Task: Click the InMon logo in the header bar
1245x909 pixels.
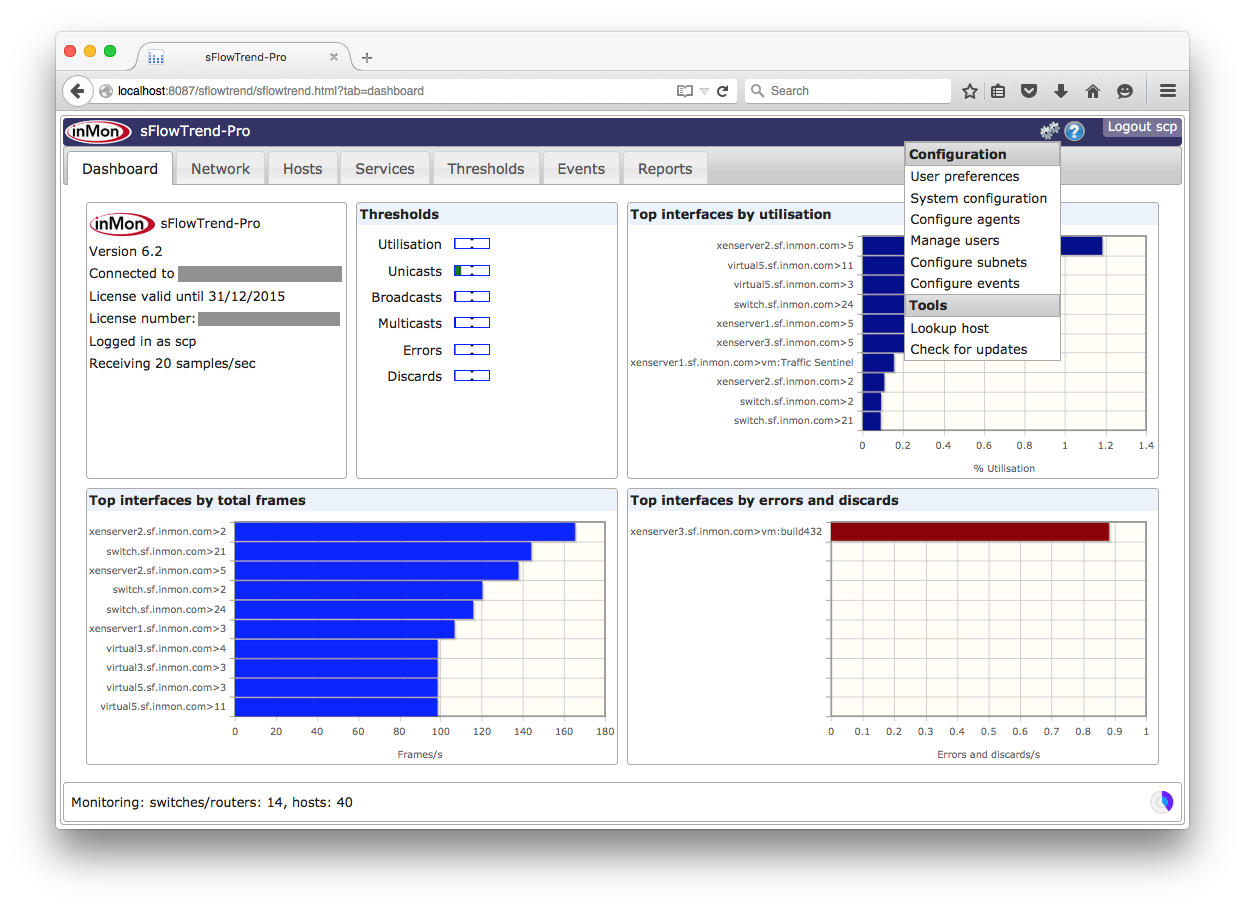Action: click(x=98, y=131)
